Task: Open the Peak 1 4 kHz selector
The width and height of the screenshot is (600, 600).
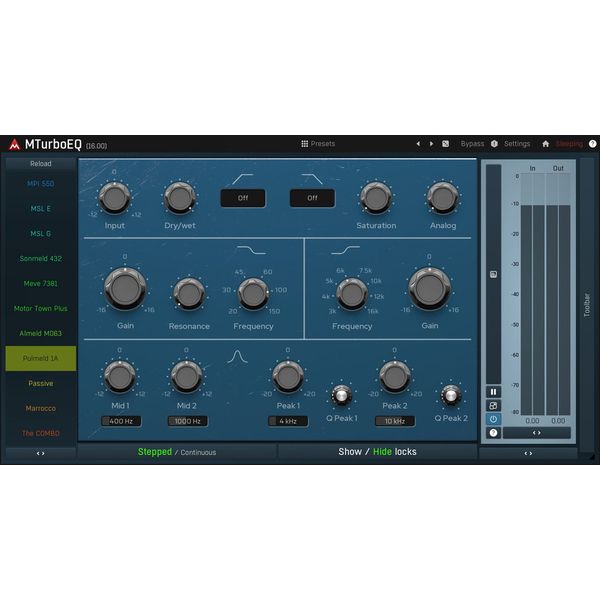Action: (288, 421)
